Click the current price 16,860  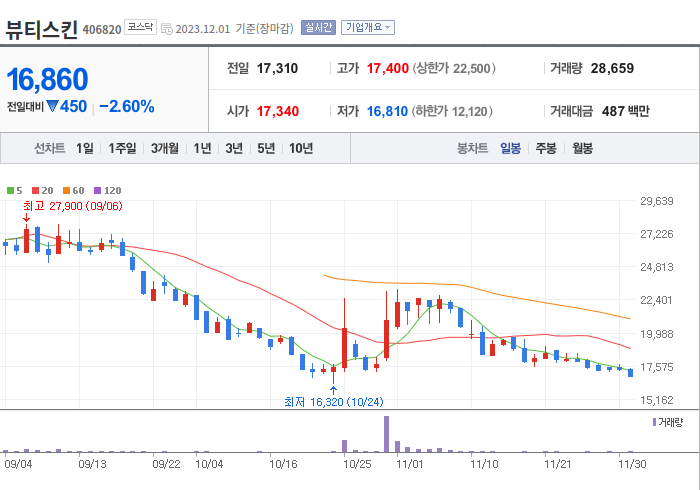click(47, 79)
